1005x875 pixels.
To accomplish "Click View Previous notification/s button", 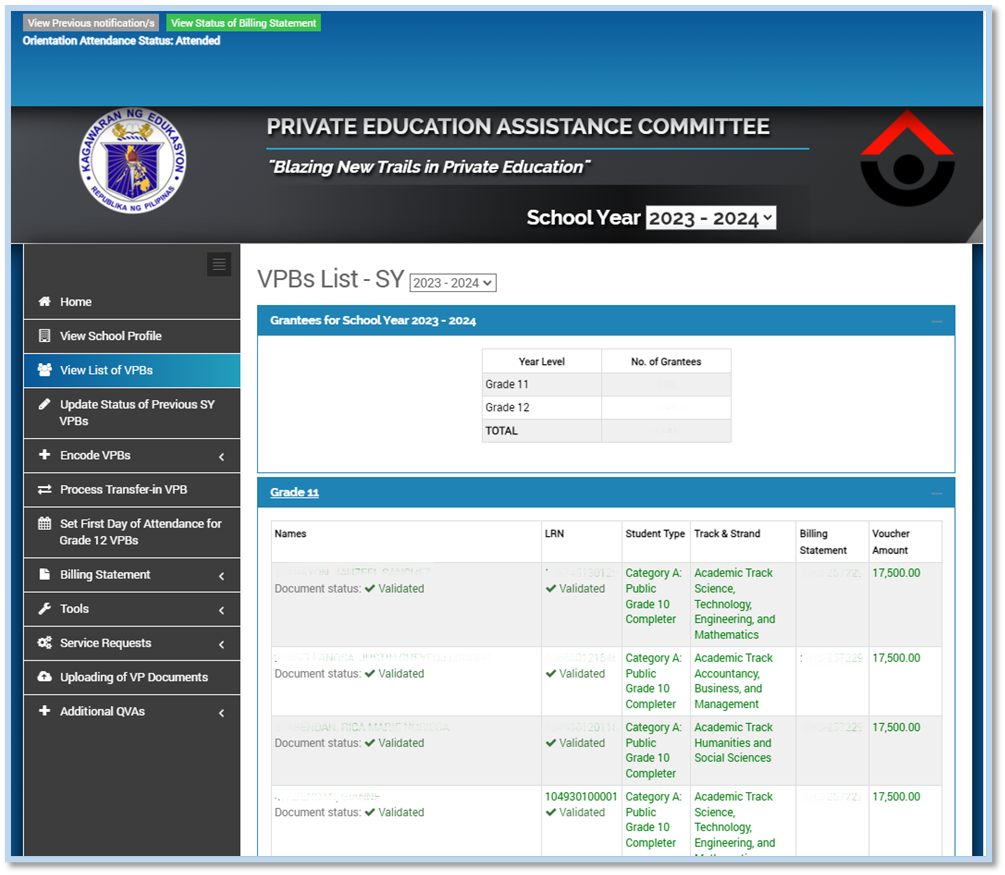I will point(91,23).
